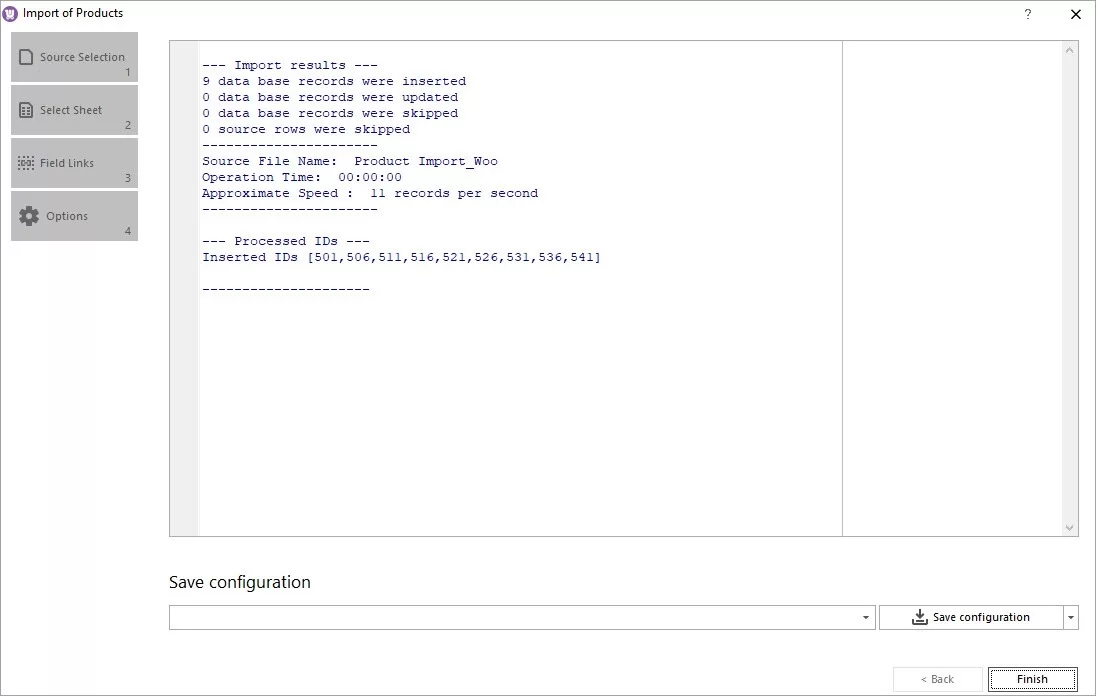Click the download icon on Save configuration button
The image size is (1096, 696).
pyautogui.click(x=919, y=617)
